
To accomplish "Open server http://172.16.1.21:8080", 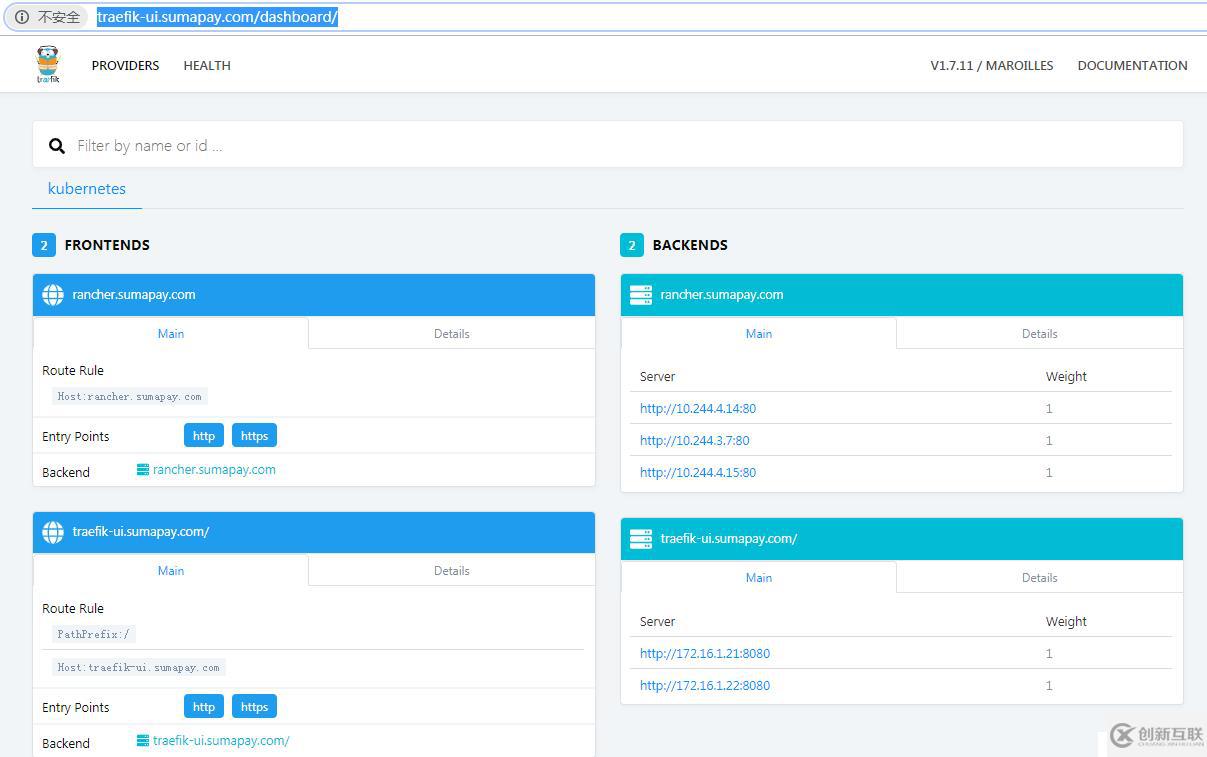I will click(705, 653).
